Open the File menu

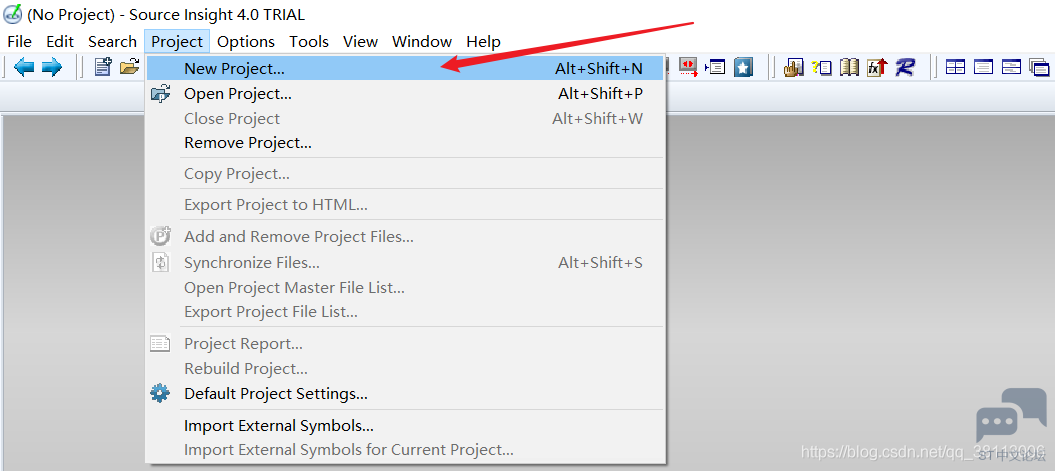coord(20,41)
